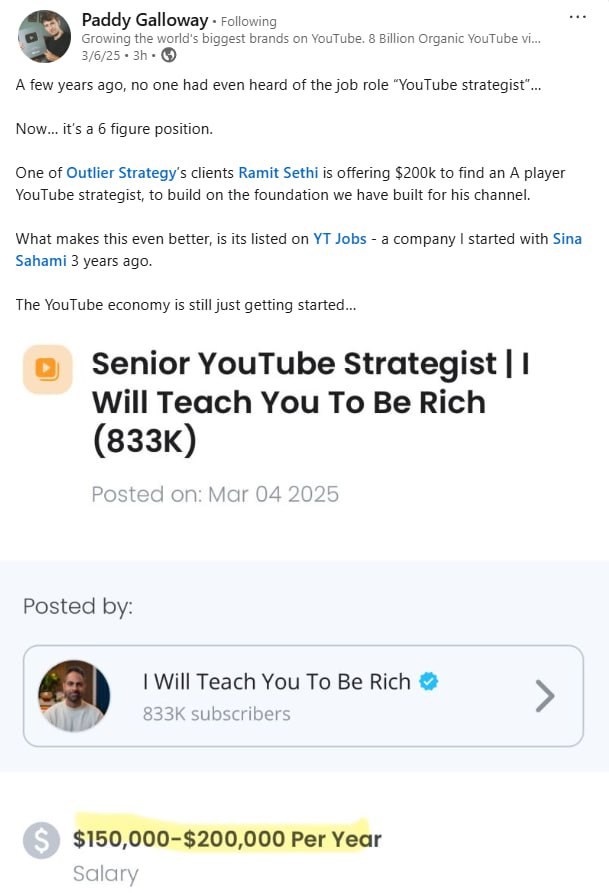Open Sina Sahami's profile link
The height and width of the screenshot is (893, 609).
[x=568, y=239]
